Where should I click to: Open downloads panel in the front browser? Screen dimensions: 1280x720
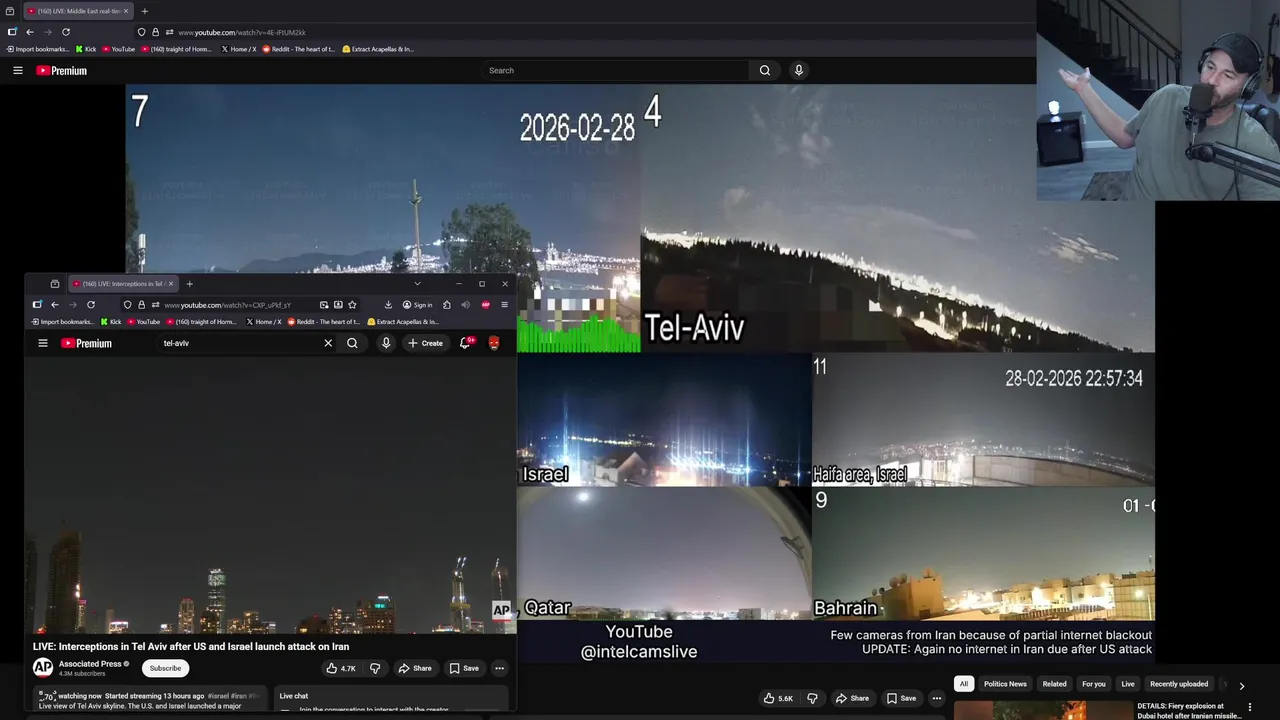pyautogui.click(x=388, y=305)
